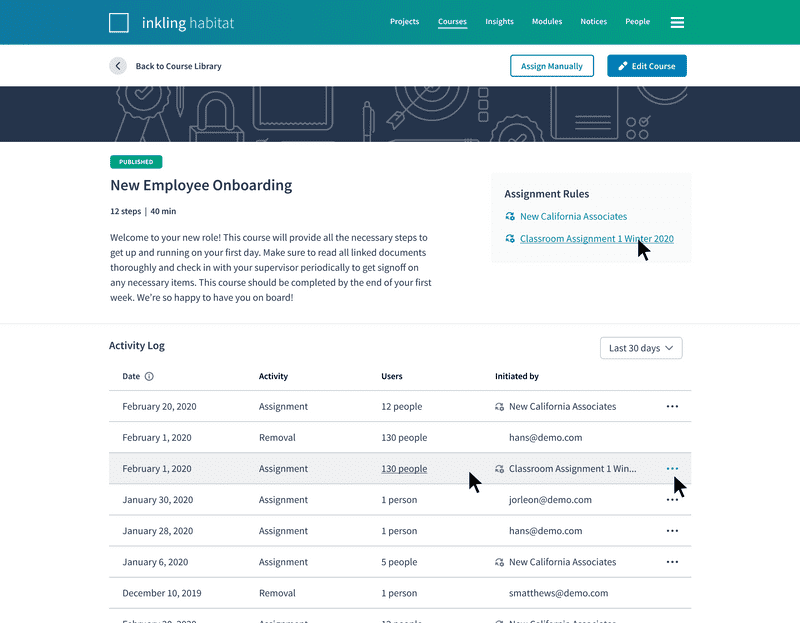The height and width of the screenshot is (623, 800).
Task: Select the February 20, 2020 date cell
Action: point(159,407)
